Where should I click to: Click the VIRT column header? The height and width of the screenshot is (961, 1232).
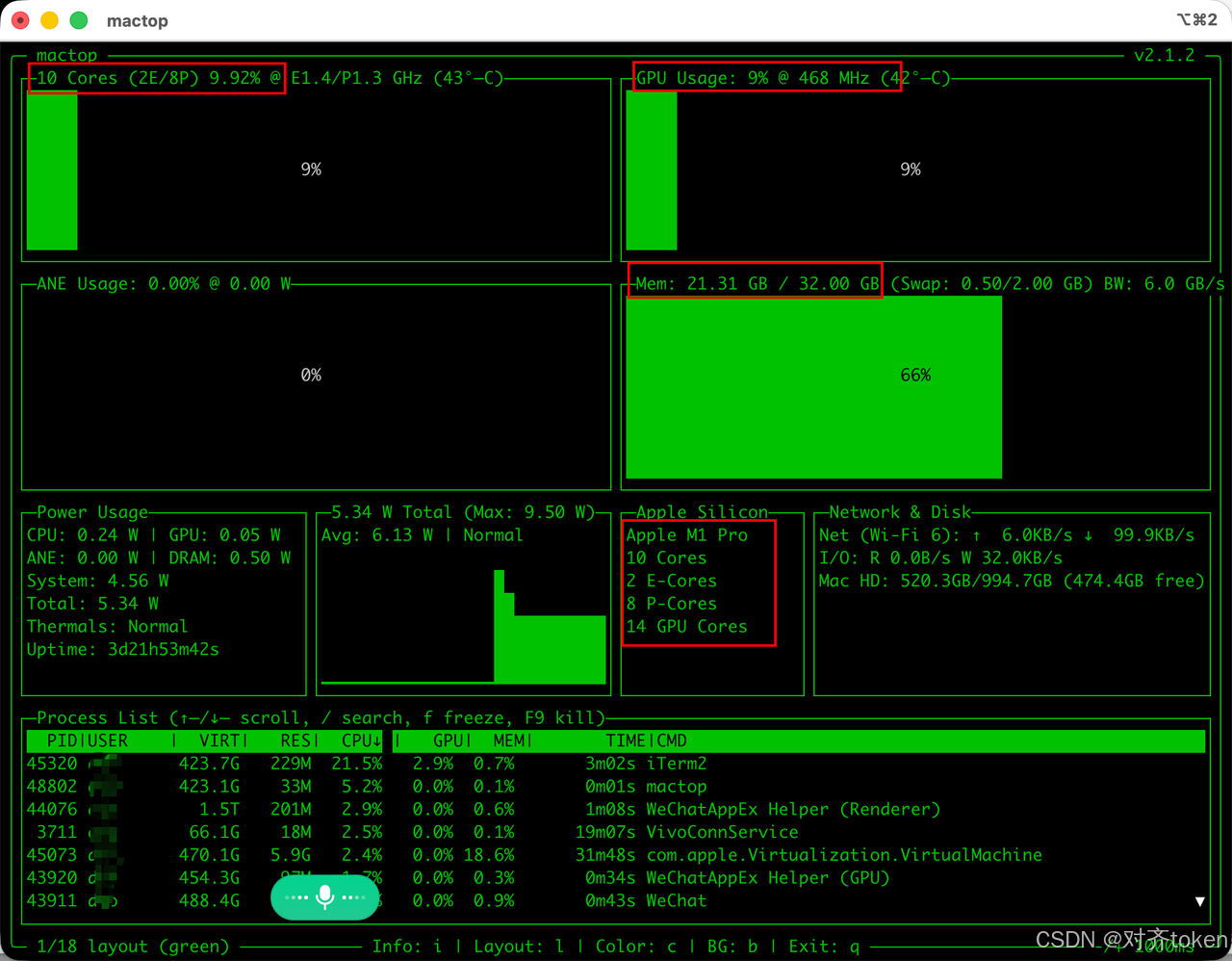click(x=219, y=740)
